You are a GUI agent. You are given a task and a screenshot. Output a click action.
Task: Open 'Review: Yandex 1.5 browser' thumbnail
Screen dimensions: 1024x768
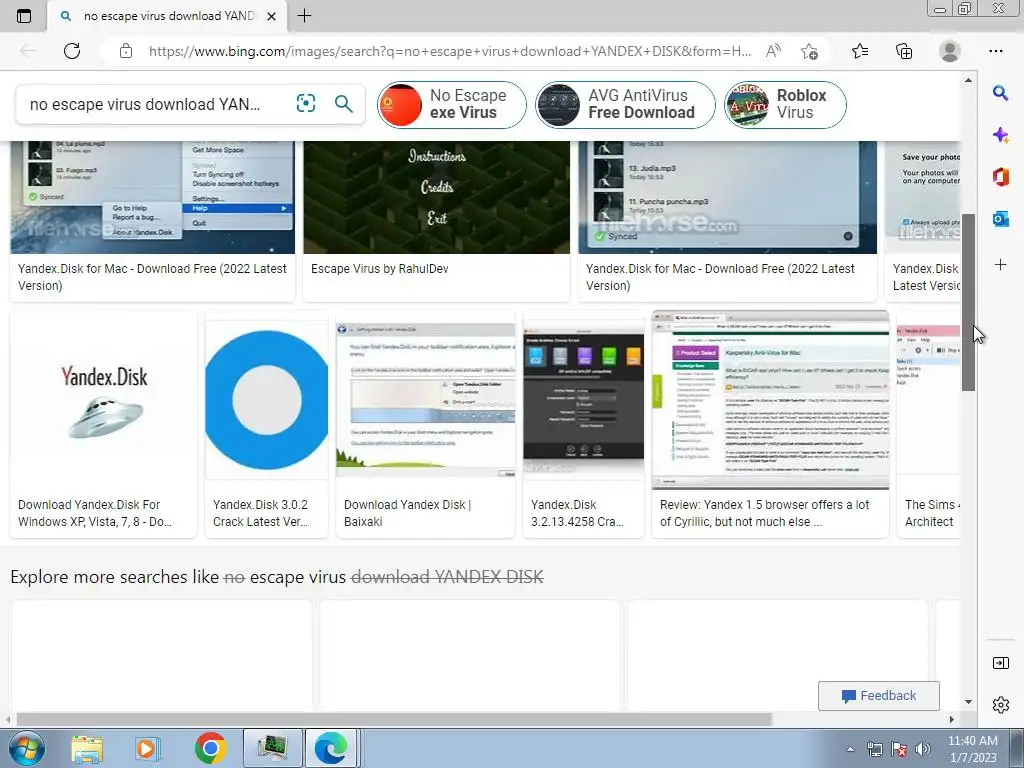771,400
